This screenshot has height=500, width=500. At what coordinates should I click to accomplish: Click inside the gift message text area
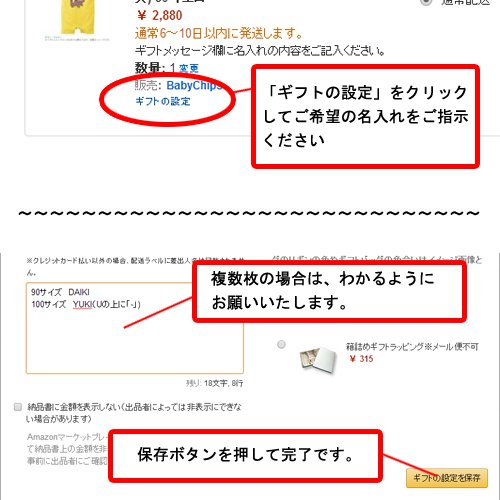click(135, 328)
